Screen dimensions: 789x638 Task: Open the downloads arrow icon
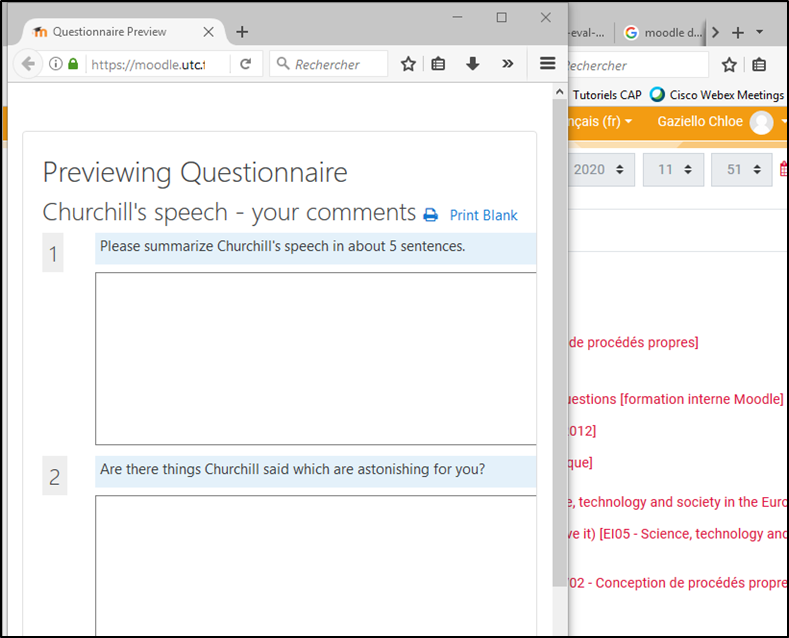[472, 64]
